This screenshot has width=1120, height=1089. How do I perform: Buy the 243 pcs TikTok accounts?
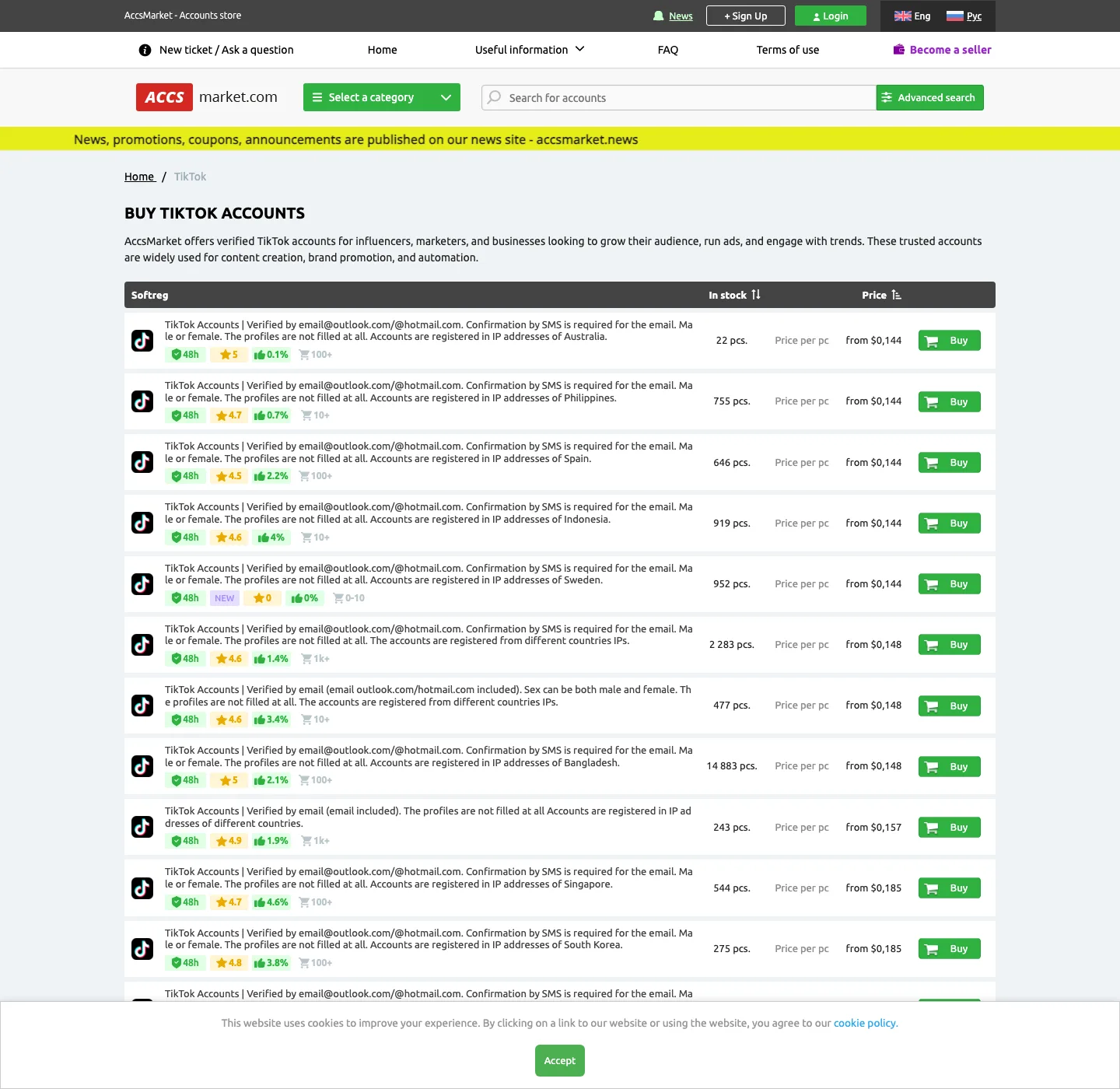pyautogui.click(x=950, y=827)
